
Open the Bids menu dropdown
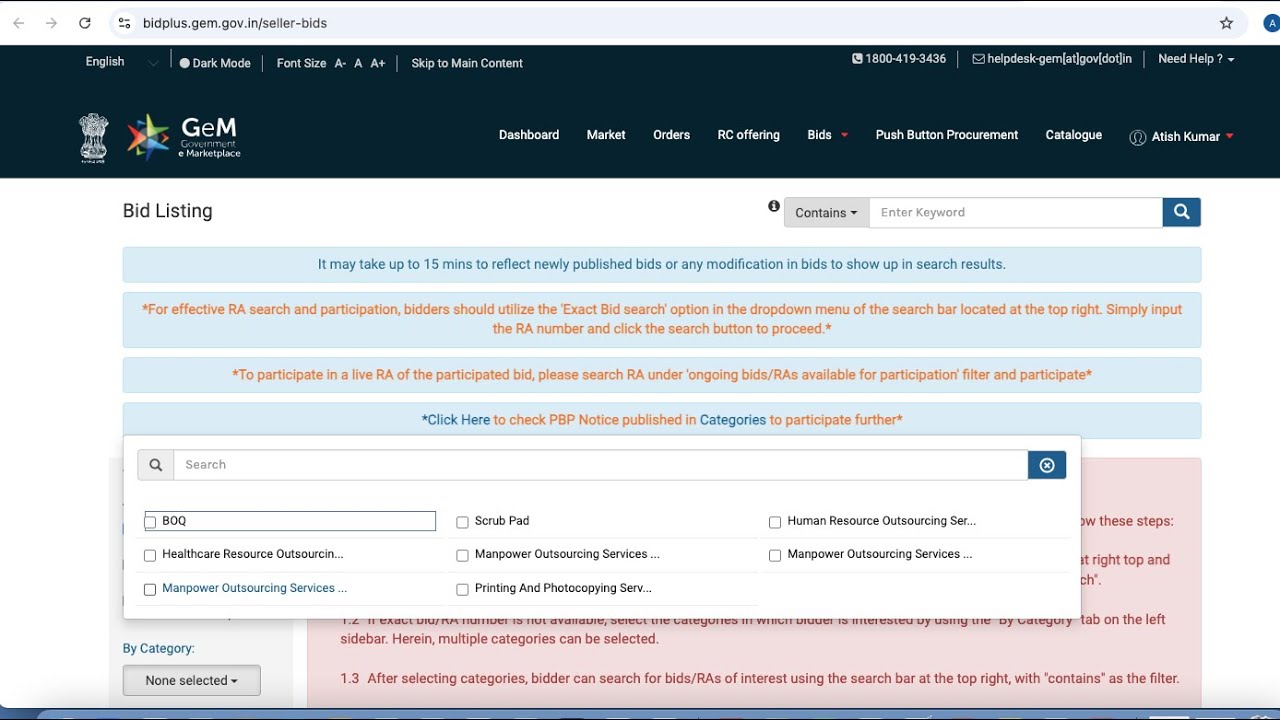[x=828, y=135]
